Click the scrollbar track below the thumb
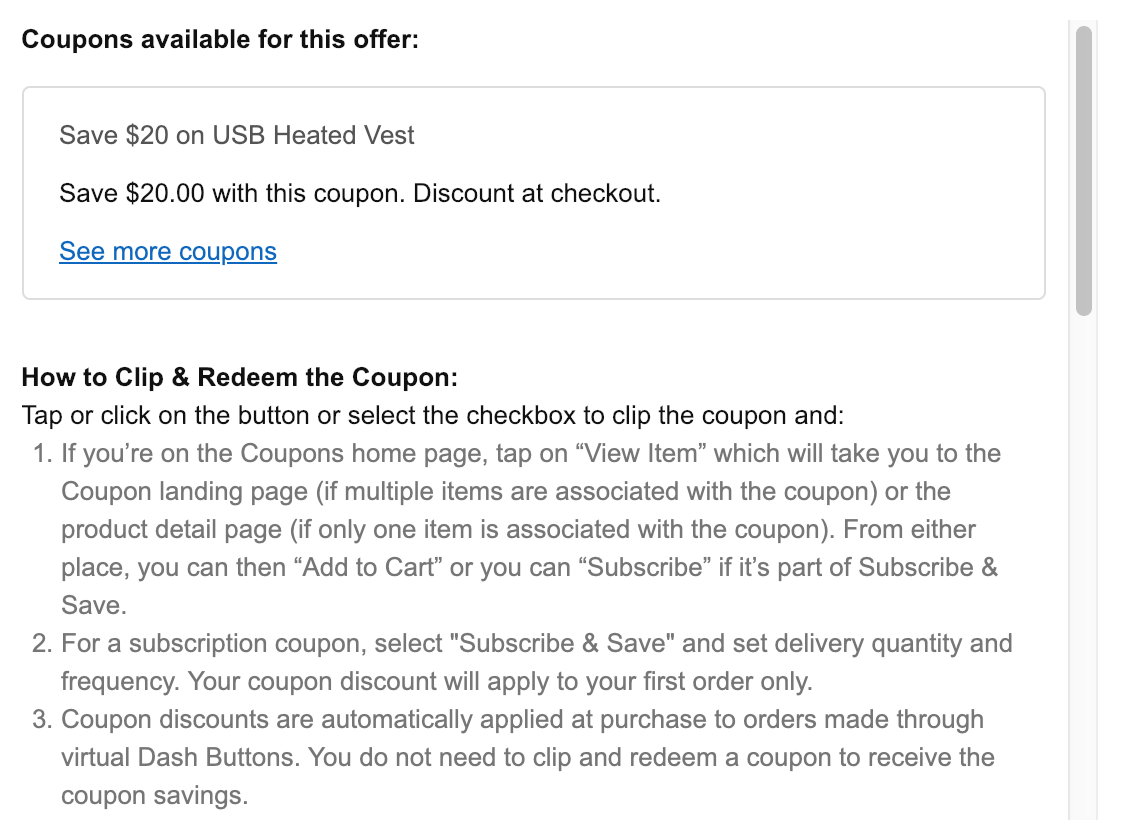Image resolution: width=1130 pixels, height=828 pixels. click(x=1083, y=560)
